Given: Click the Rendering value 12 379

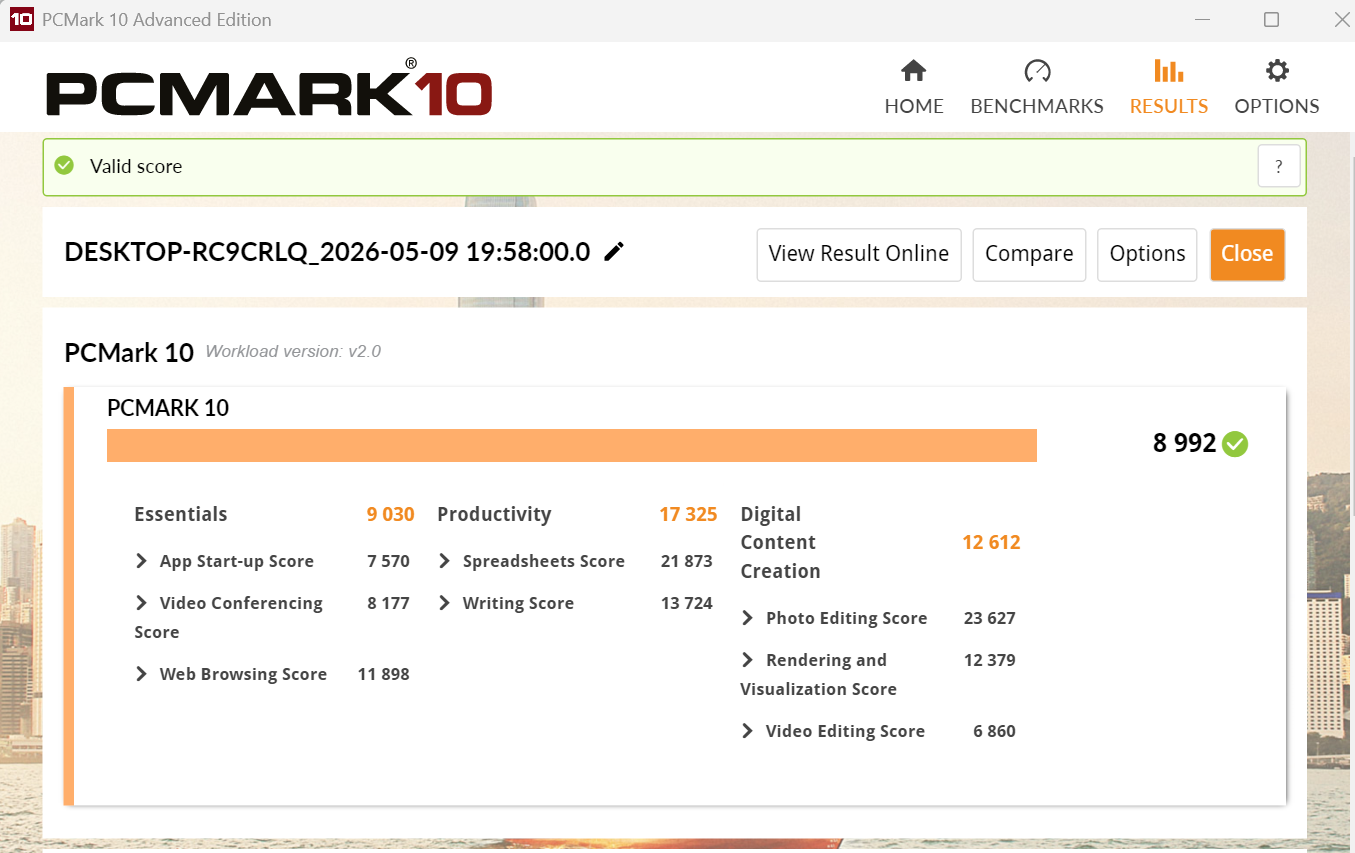Looking at the screenshot, I should [989, 660].
